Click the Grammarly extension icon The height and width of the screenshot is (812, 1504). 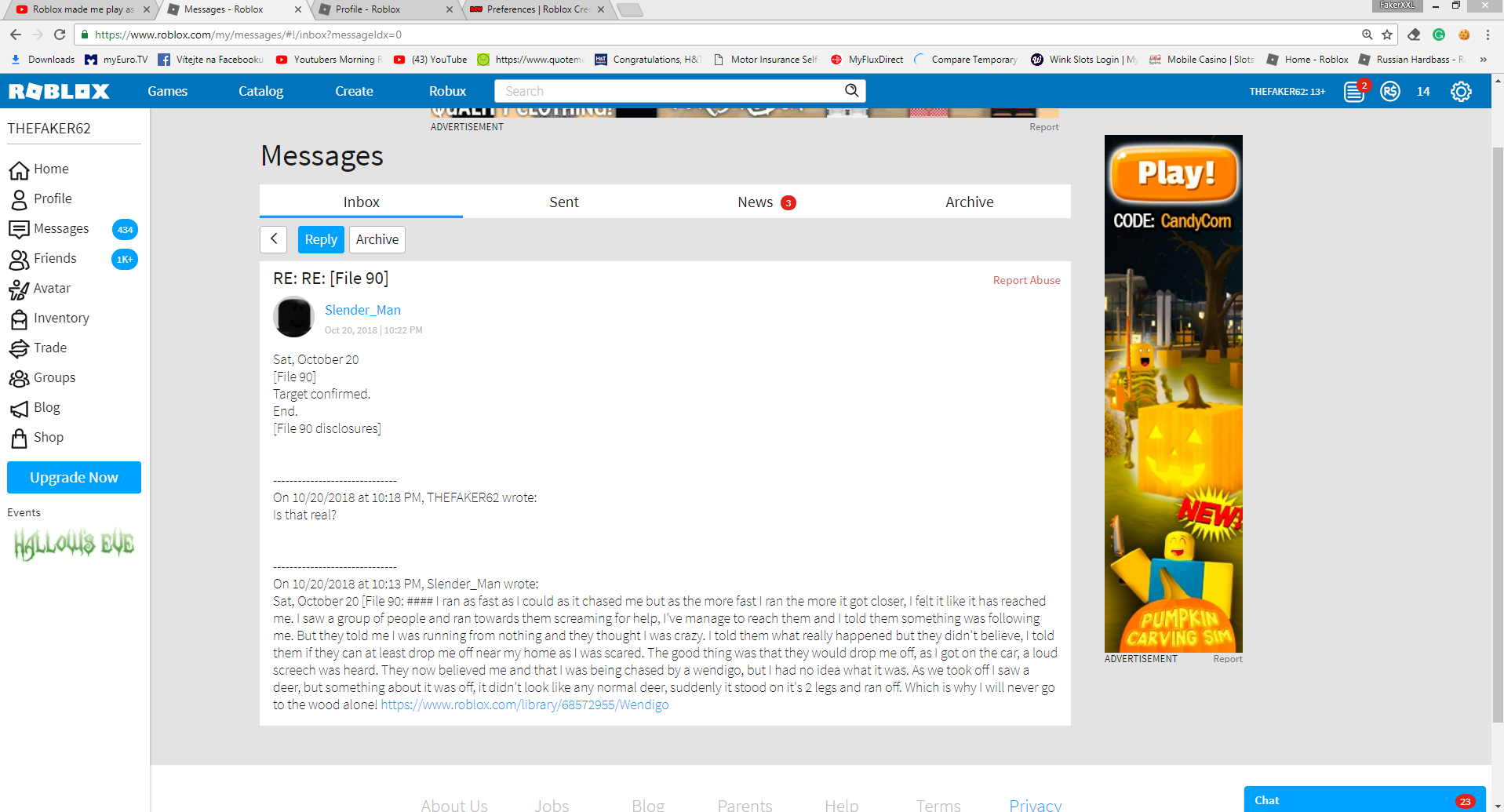1439,35
